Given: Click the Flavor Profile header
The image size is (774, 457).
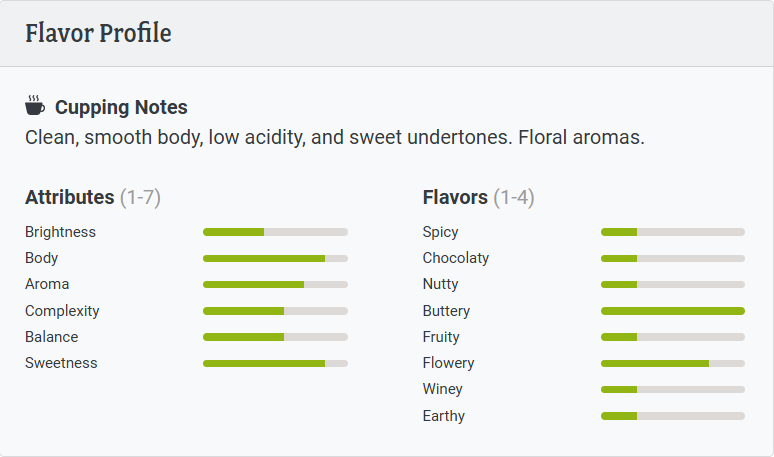Looking at the screenshot, I should (98, 33).
